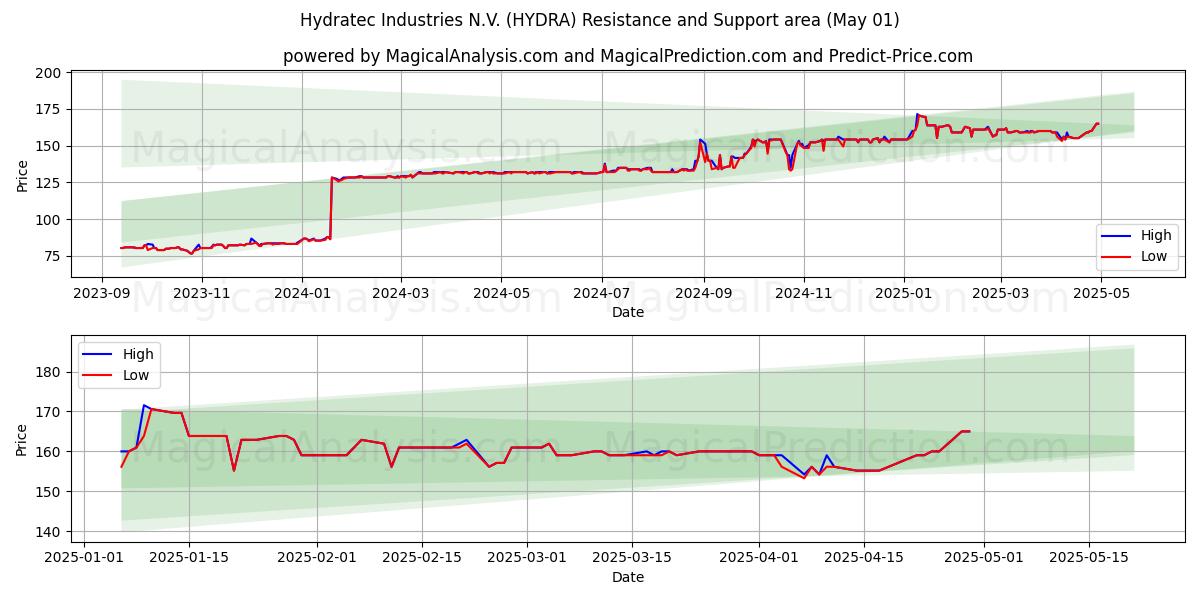The image size is (1200, 600).
Task: Click the 200 price tick in top chart
Action: [50, 73]
